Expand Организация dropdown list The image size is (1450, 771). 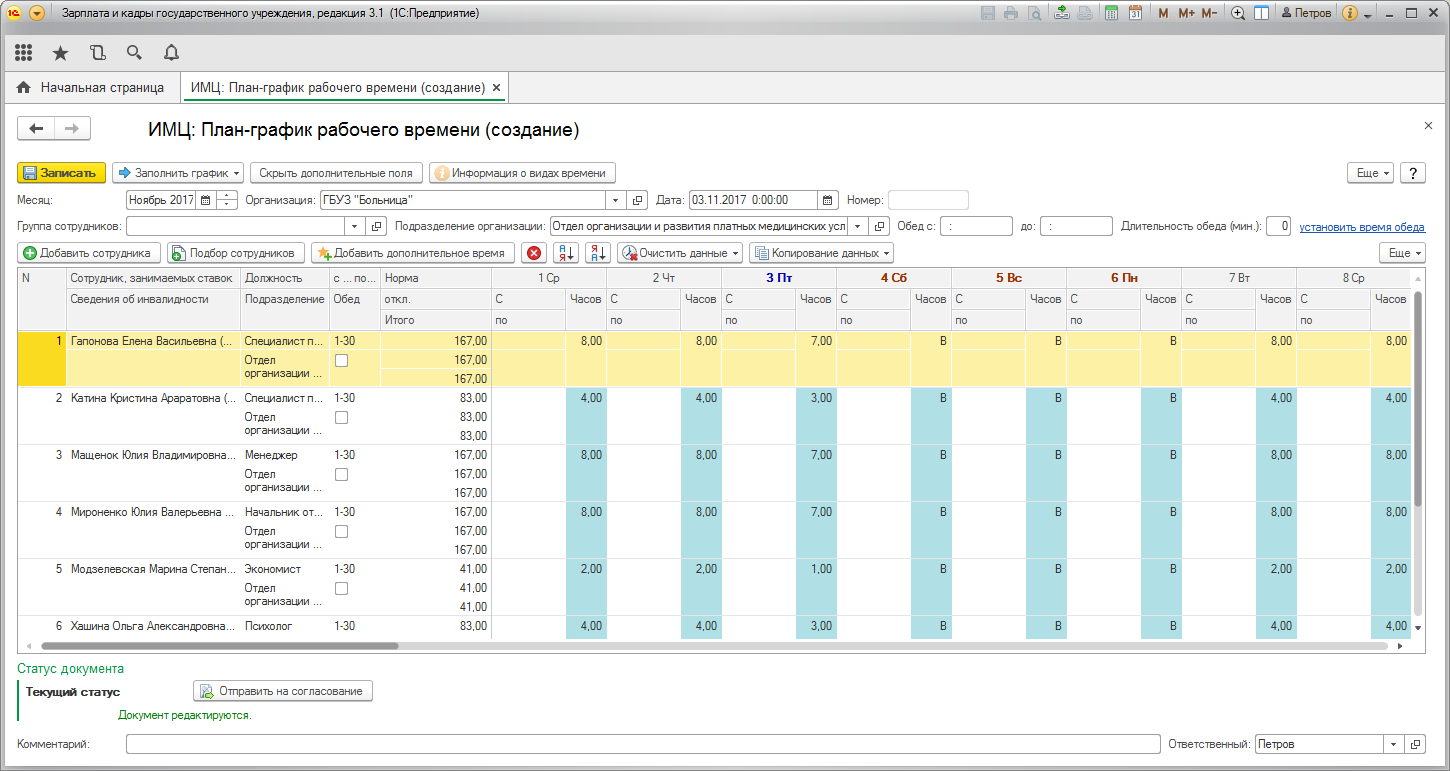[615, 200]
